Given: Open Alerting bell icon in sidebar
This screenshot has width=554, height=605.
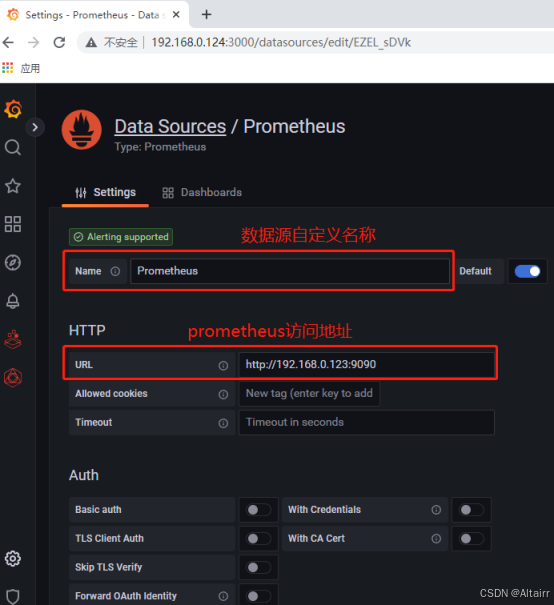Looking at the screenshot, I should [13, 301].
